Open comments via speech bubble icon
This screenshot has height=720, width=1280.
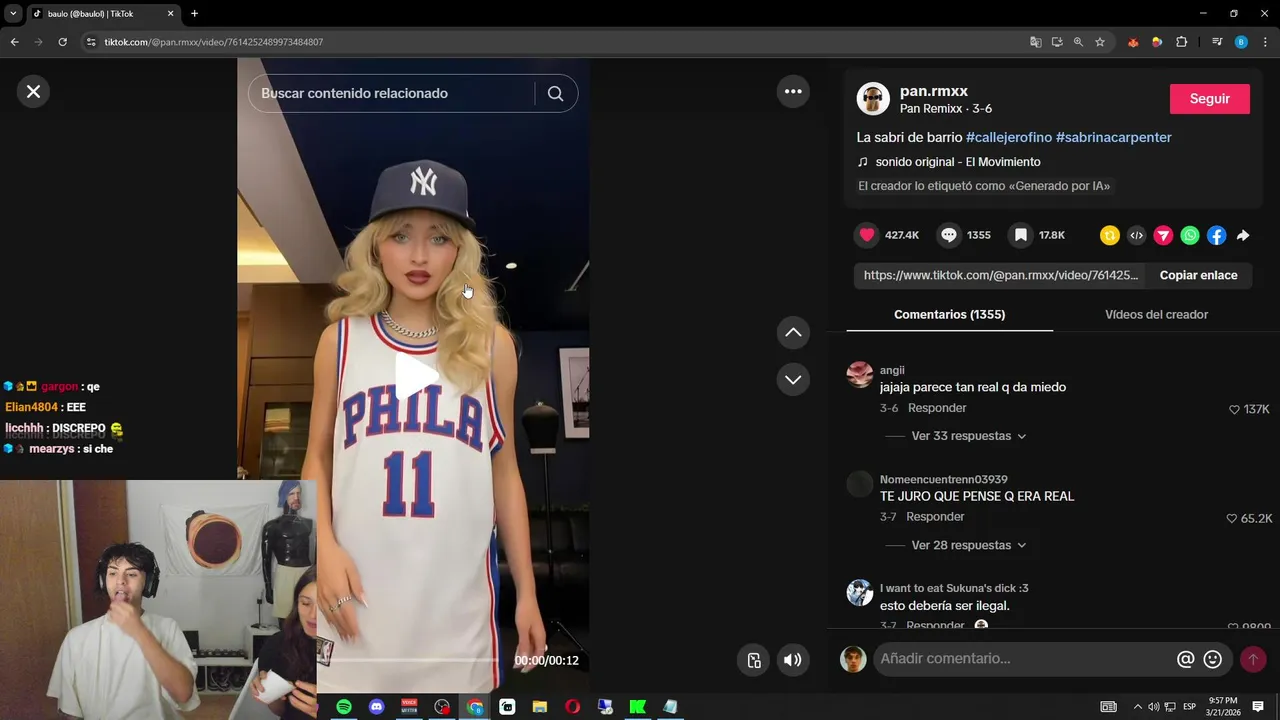(949, 235)
